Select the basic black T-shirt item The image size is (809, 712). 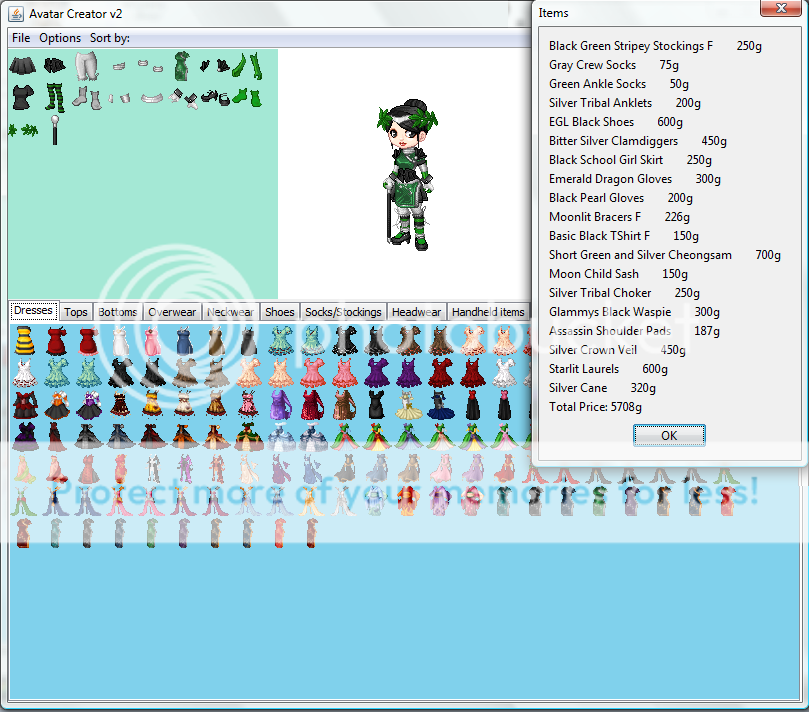point(21,98)
